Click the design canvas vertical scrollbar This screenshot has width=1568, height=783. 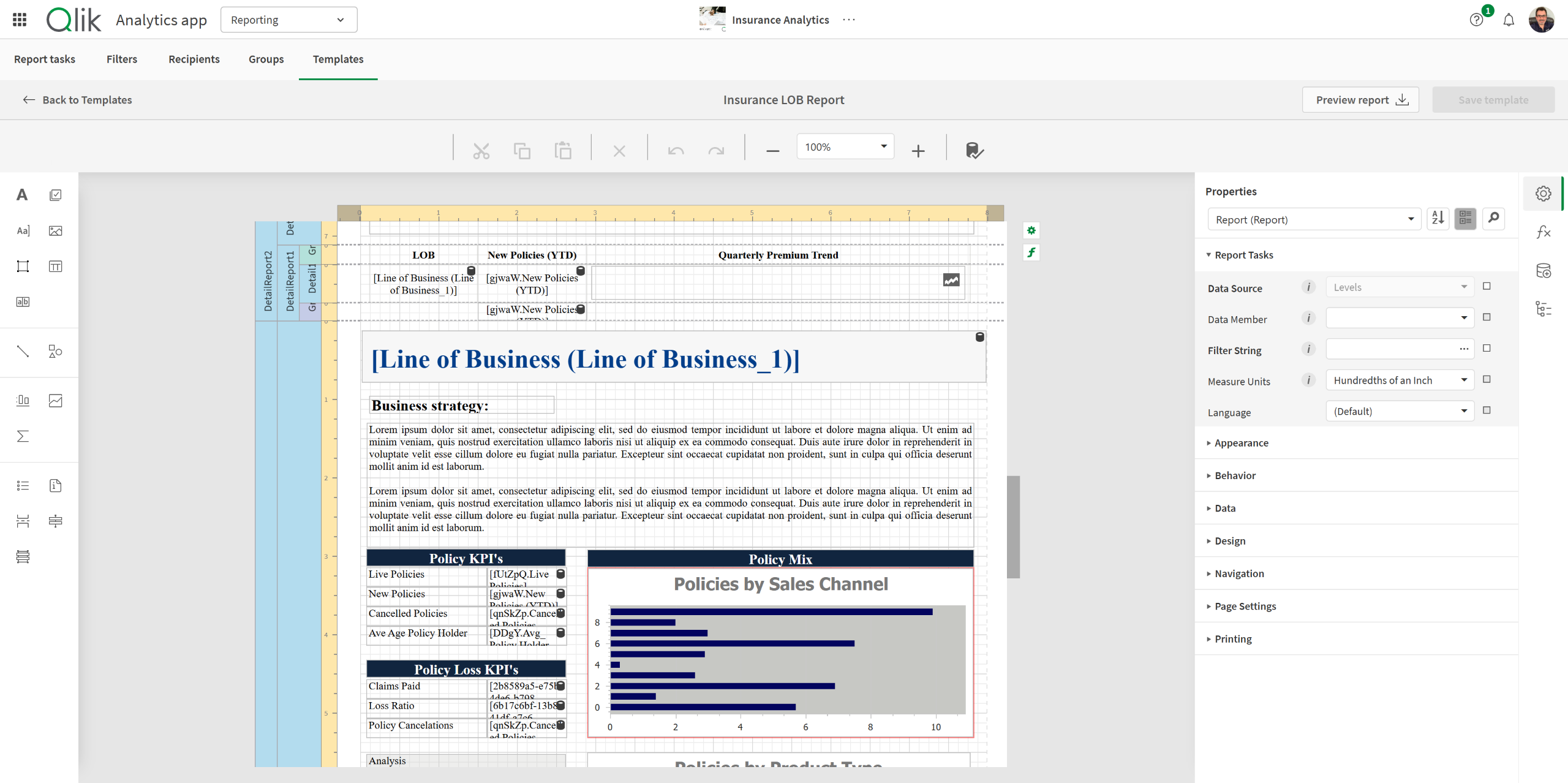pyautogui.click(x=1013, y=527)
